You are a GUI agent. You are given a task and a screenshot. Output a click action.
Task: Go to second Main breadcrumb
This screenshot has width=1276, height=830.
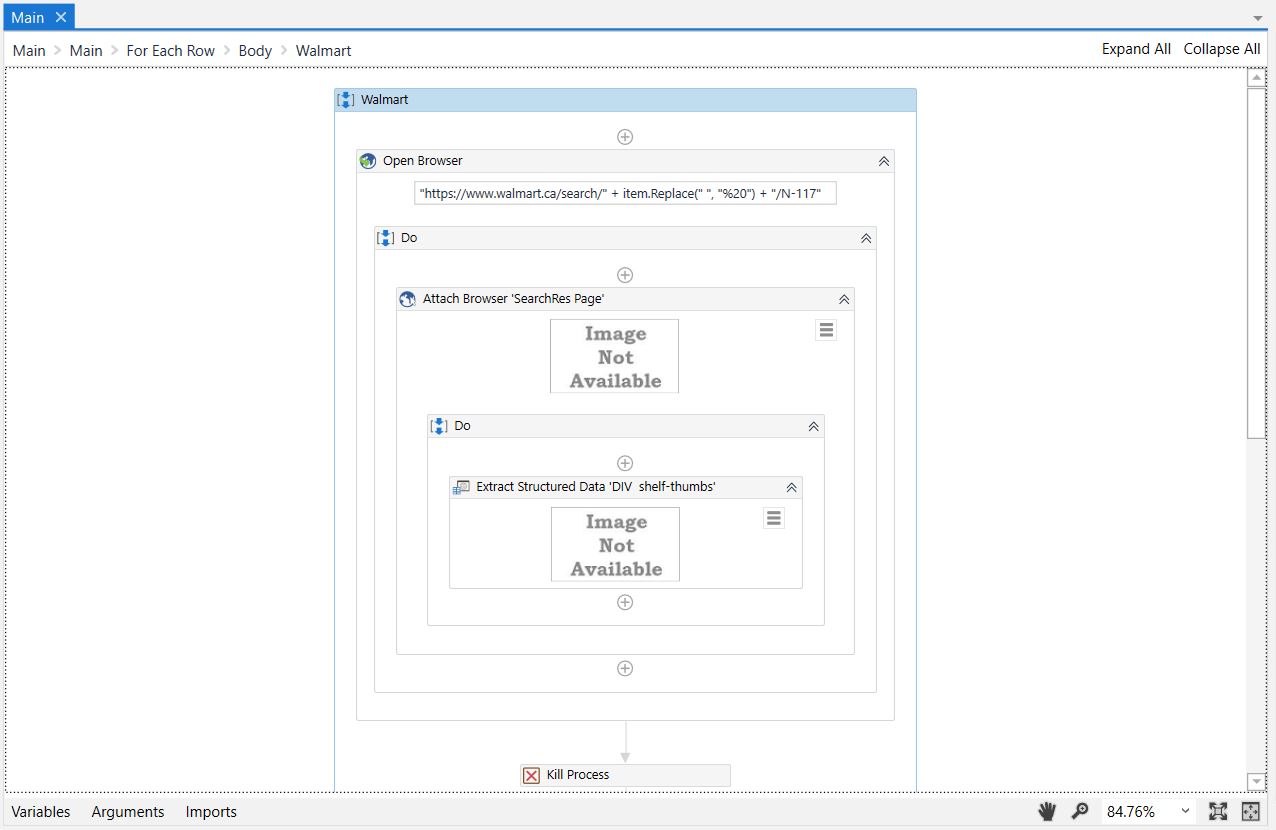(x=86, y=50)
